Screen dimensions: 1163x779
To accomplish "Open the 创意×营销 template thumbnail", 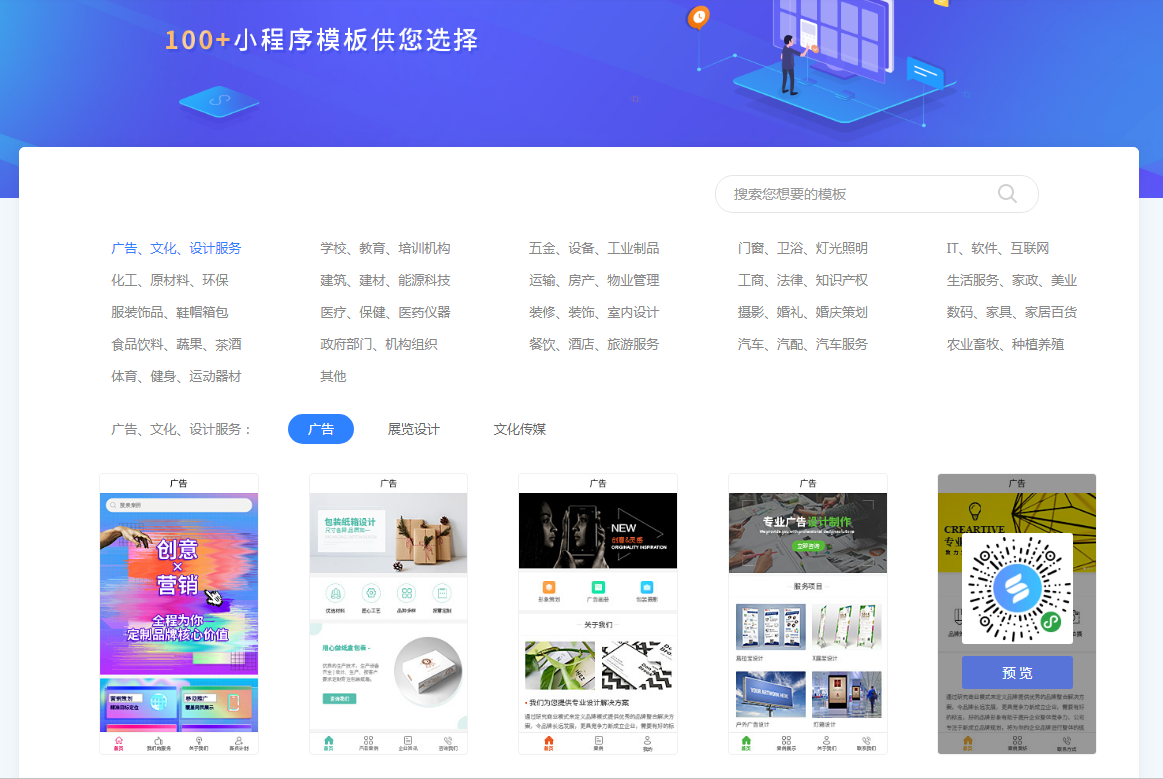I will coord(179,614).
